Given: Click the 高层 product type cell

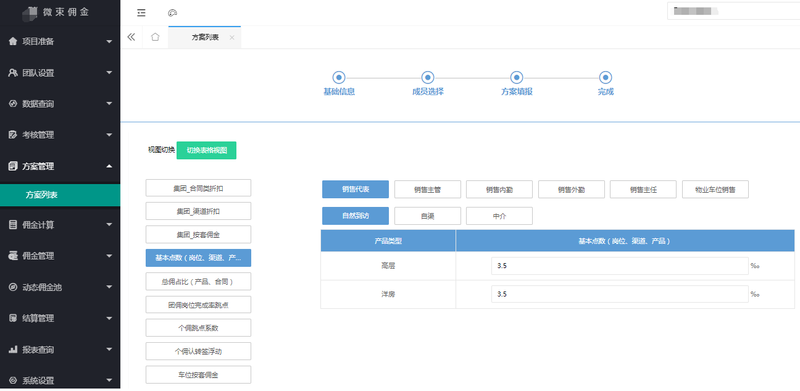Looking at the screenshot, I should 388,266.
